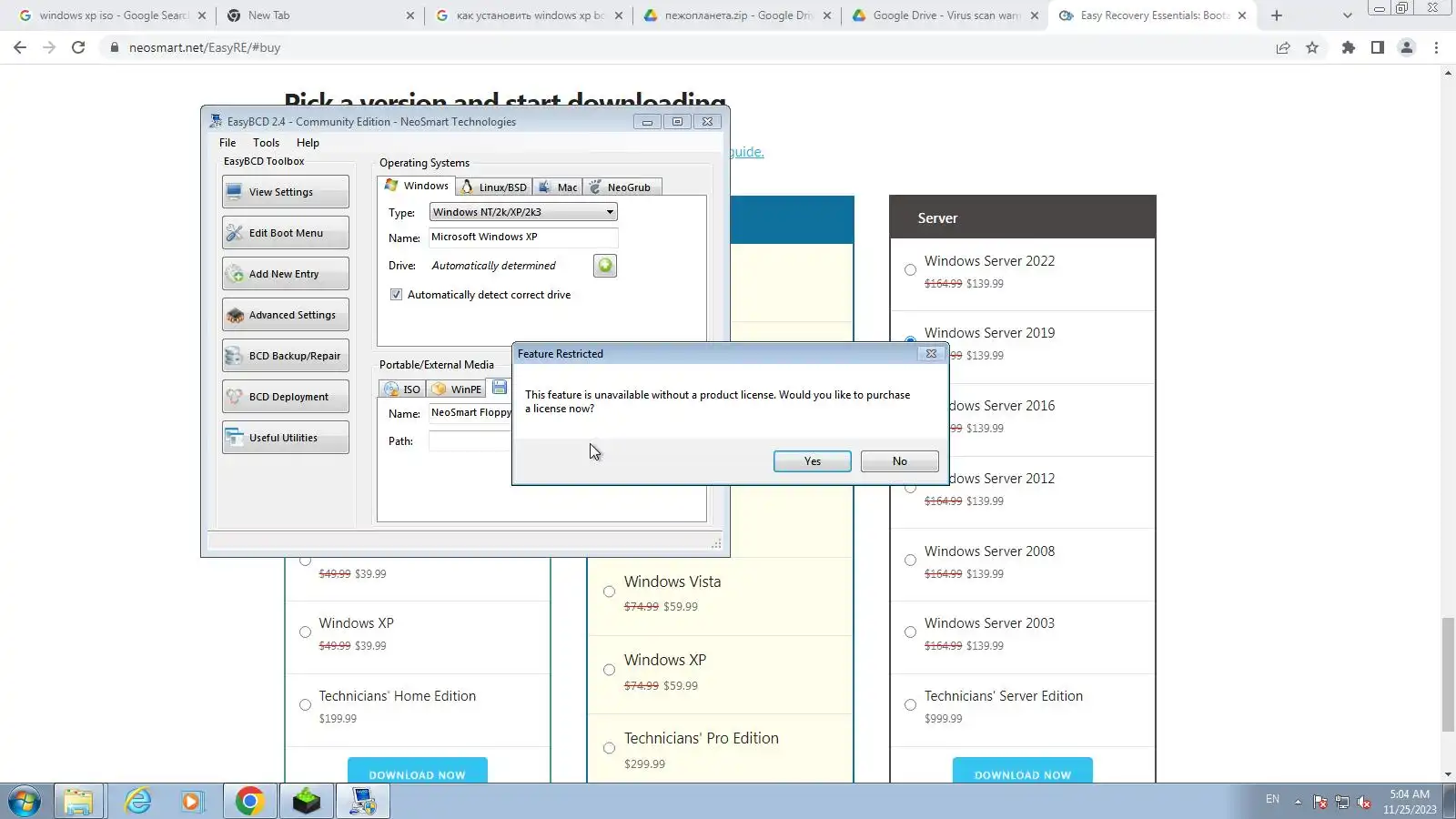Click the Name field containing 'Microsoft Windows XP'
The height and width of the screenshot is (819, 1456).
click(523, 238)
